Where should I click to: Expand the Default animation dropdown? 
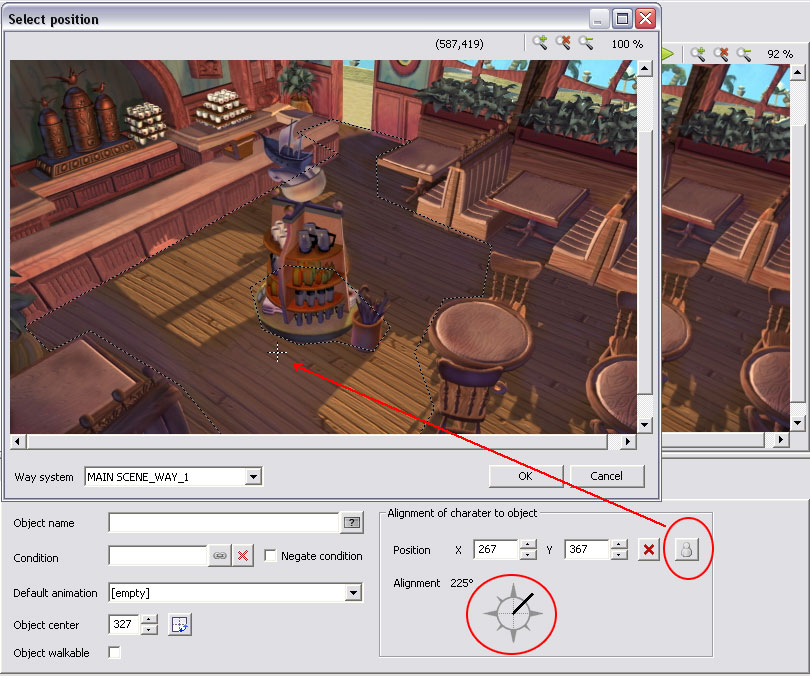click(353, 592)
